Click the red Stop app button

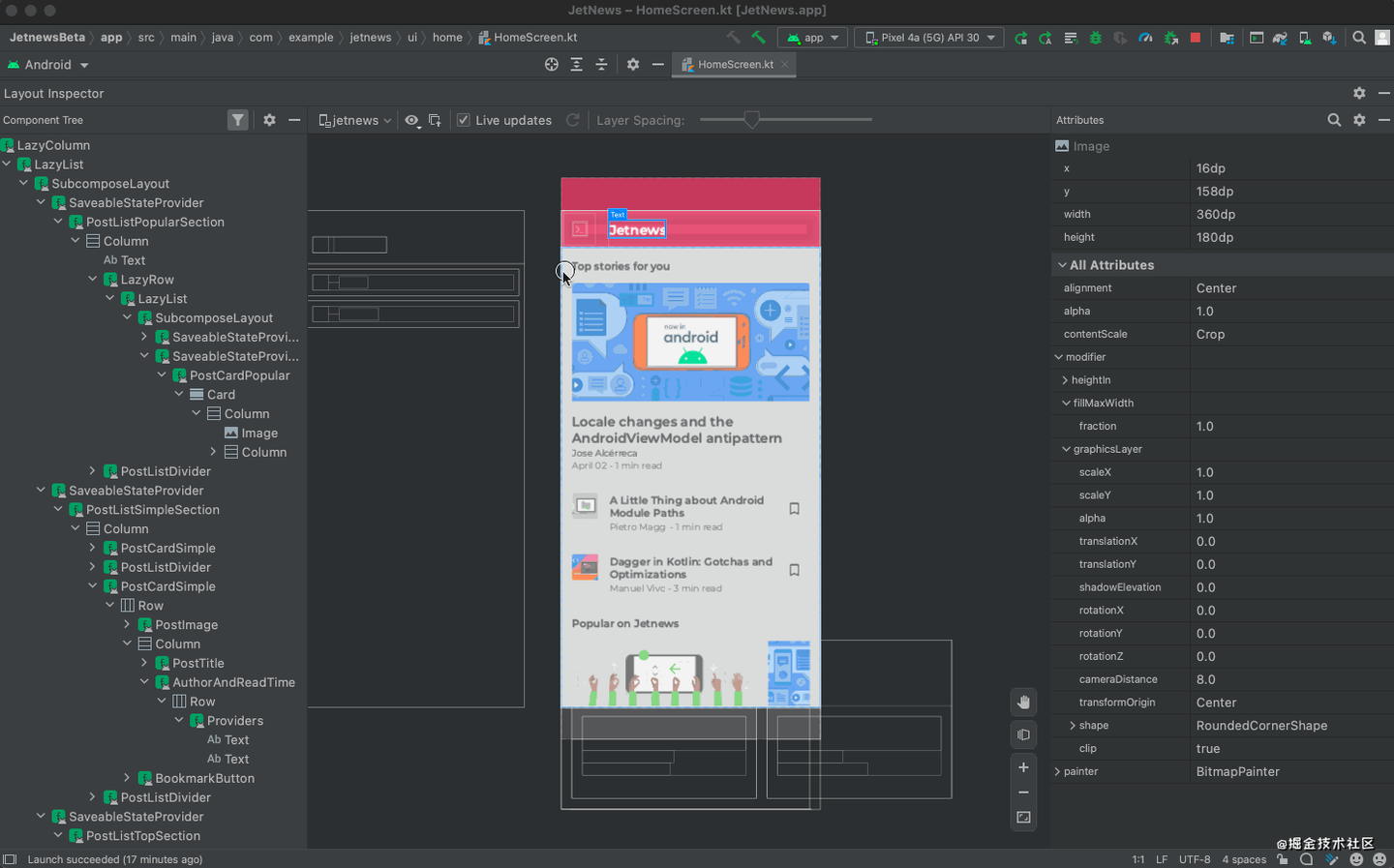pyautogui.click(x=1196, y=38)
